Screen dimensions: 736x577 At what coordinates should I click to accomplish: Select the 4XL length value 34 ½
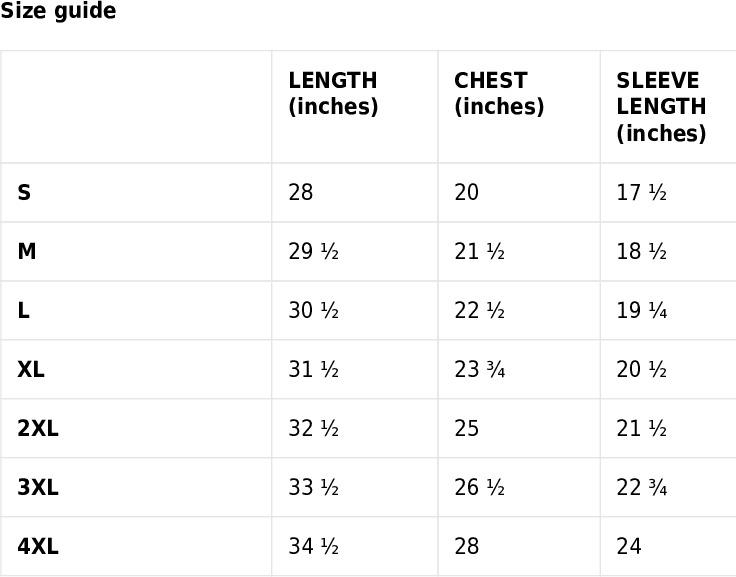313,546
